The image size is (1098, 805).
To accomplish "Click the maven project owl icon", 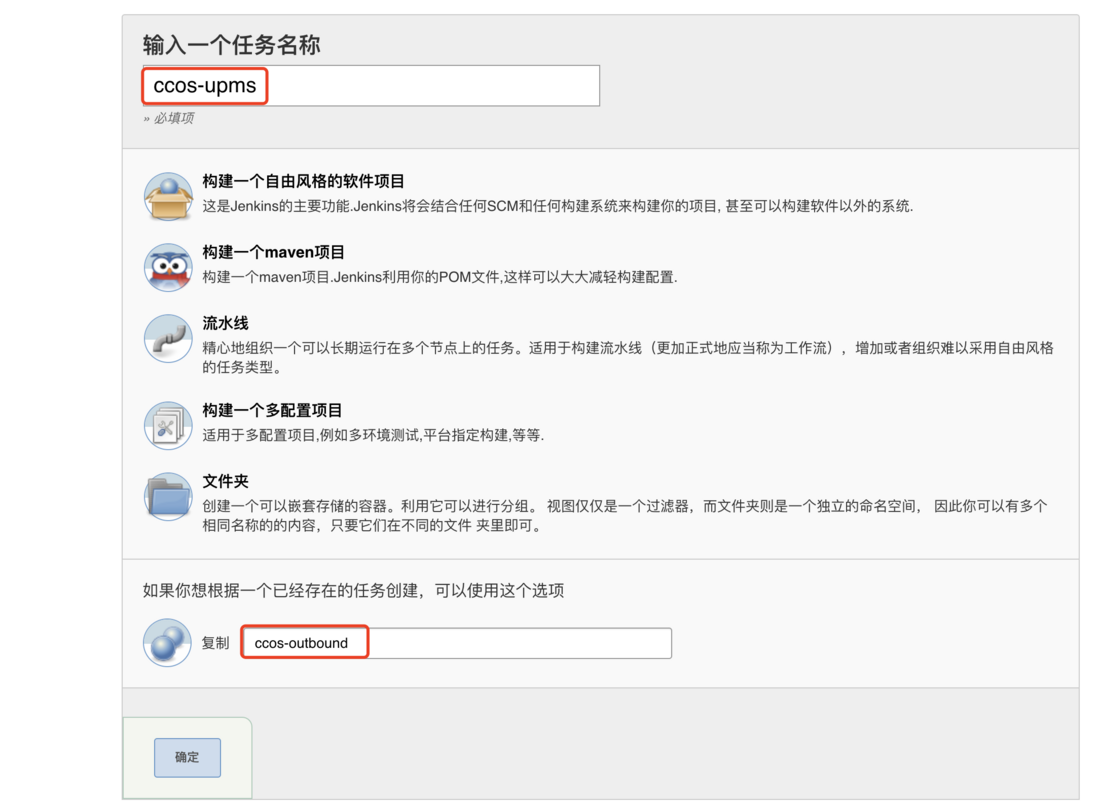I will pos(168,267).
